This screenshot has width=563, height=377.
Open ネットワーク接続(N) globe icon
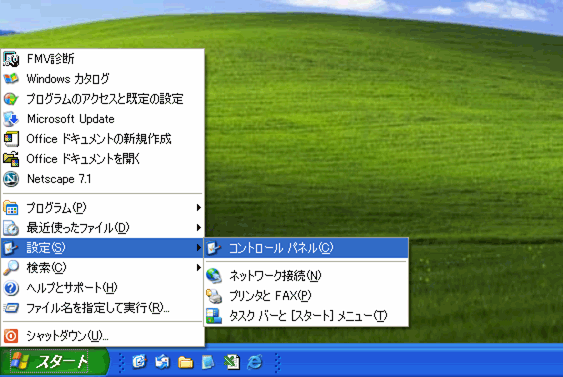click(214, 276)
